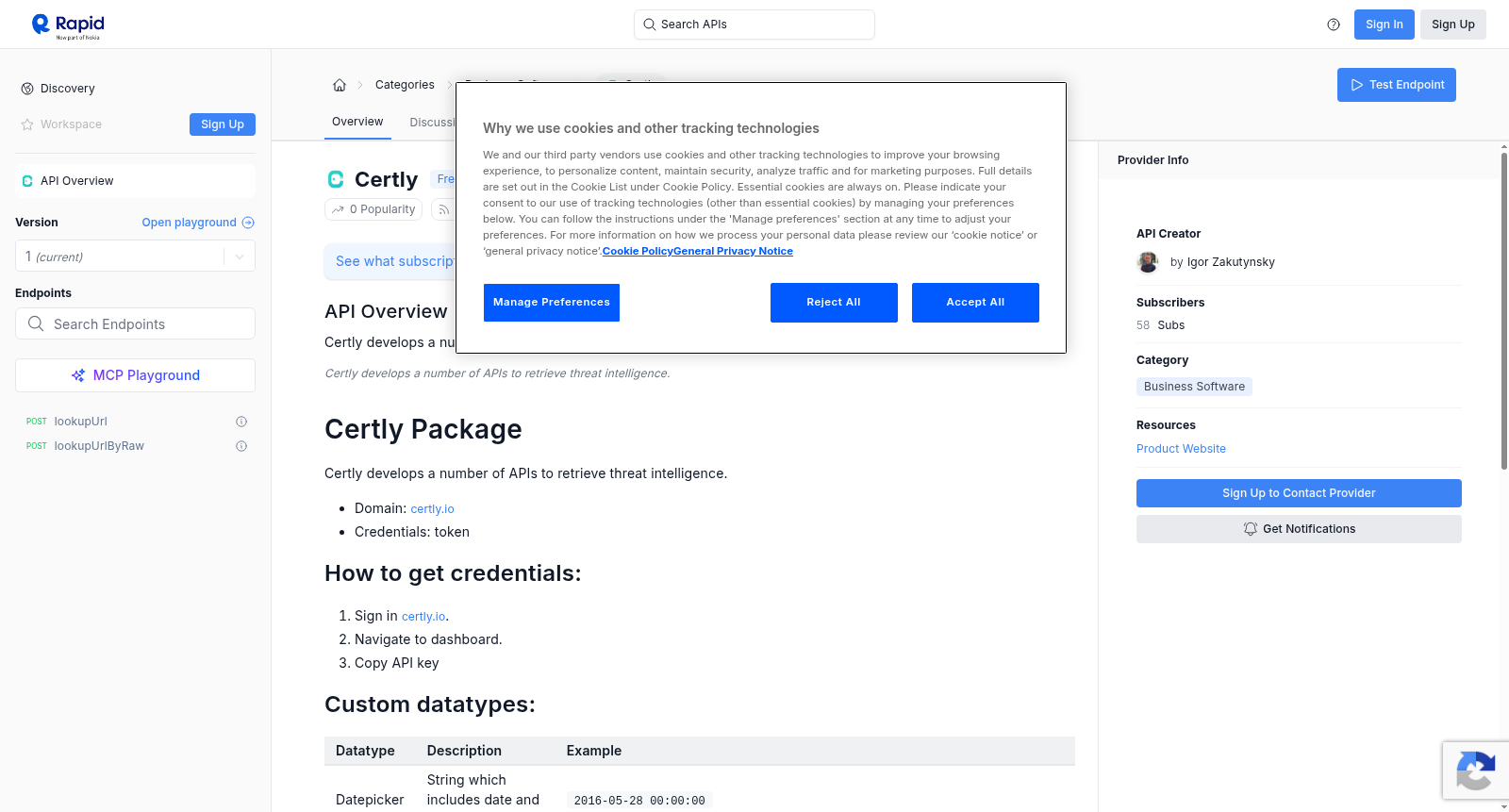Click Accept All cookies button
Screen dimensions: 1509x812
coord(975,303)
